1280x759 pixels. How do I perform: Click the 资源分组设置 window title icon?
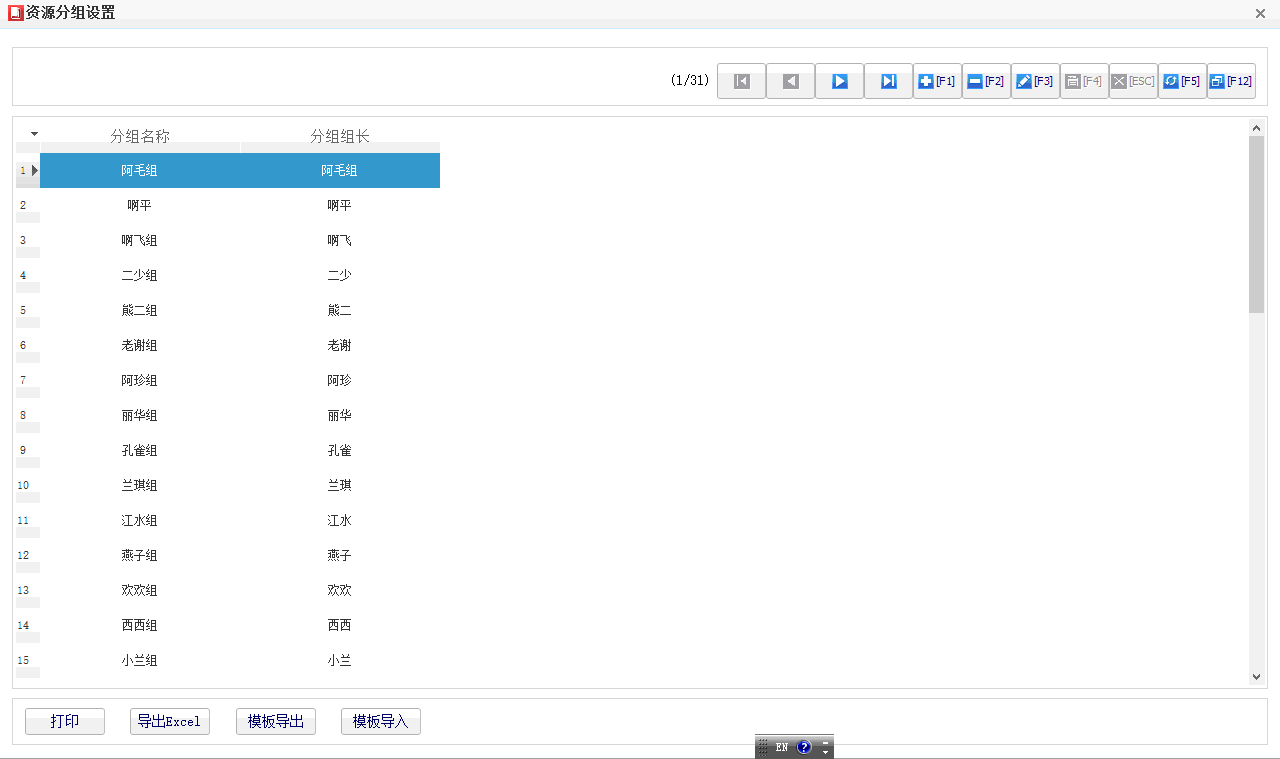pos(15,13)
